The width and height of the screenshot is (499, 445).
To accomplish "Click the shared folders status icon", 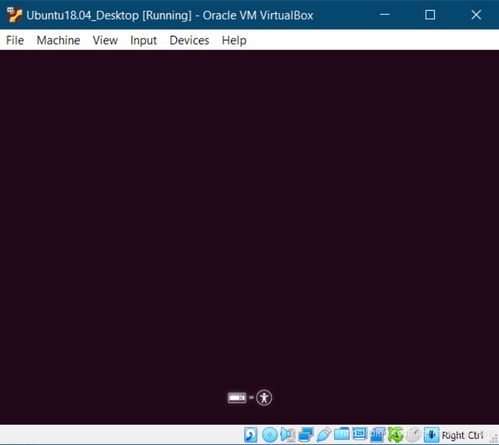I will (x=342, y=434).
